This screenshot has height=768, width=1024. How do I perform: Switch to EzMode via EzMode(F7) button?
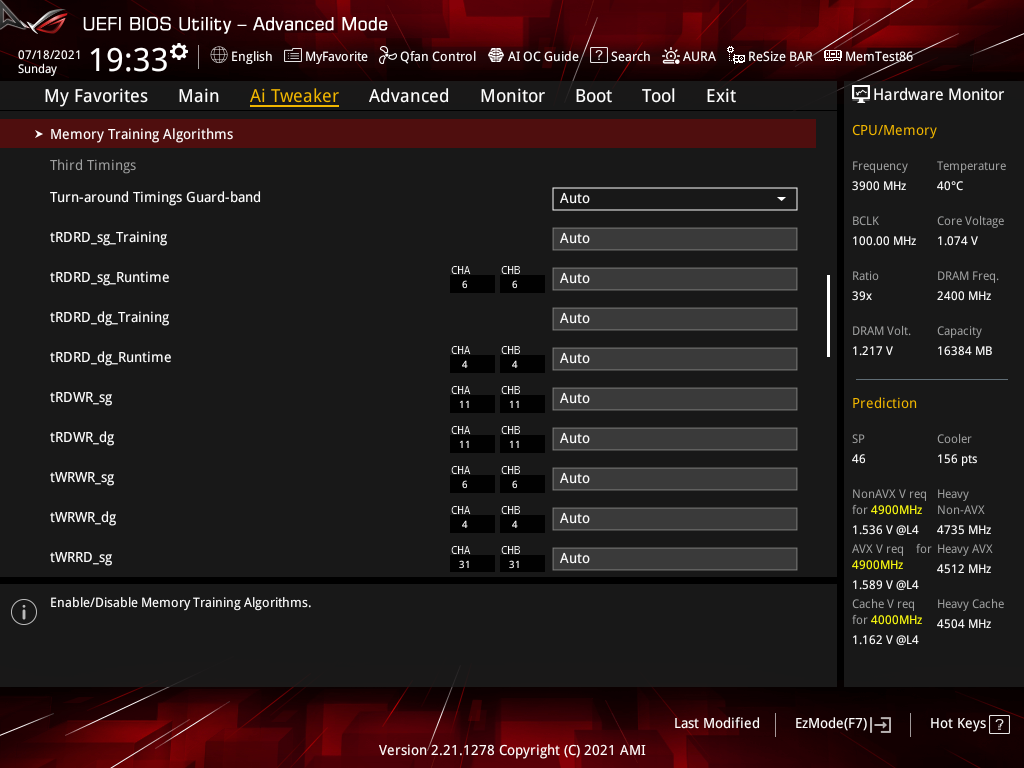coord(842,723)
